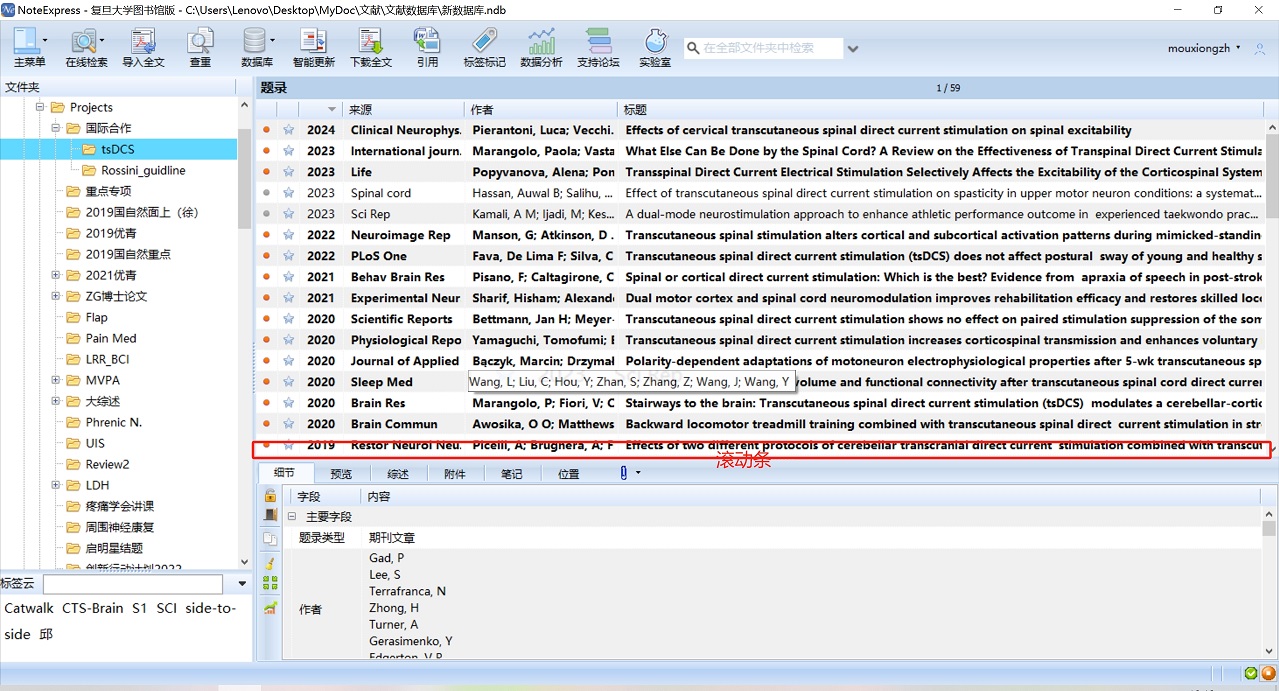
Task: Toggle the read-status dot on the 2023 Spinal cord record
Action: (266, 193)
